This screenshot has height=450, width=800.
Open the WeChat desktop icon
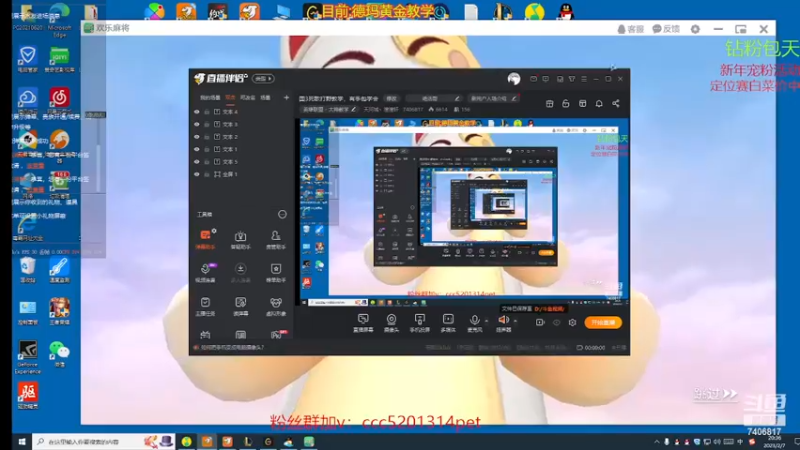point(59,354)
